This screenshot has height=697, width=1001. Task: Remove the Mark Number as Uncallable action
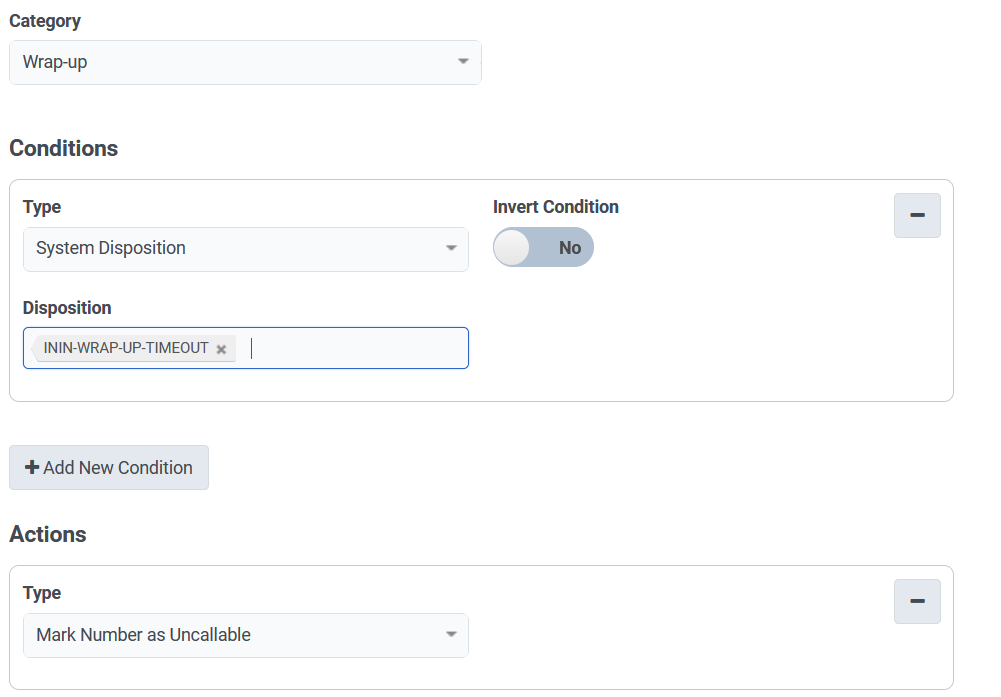coord(917,601)
